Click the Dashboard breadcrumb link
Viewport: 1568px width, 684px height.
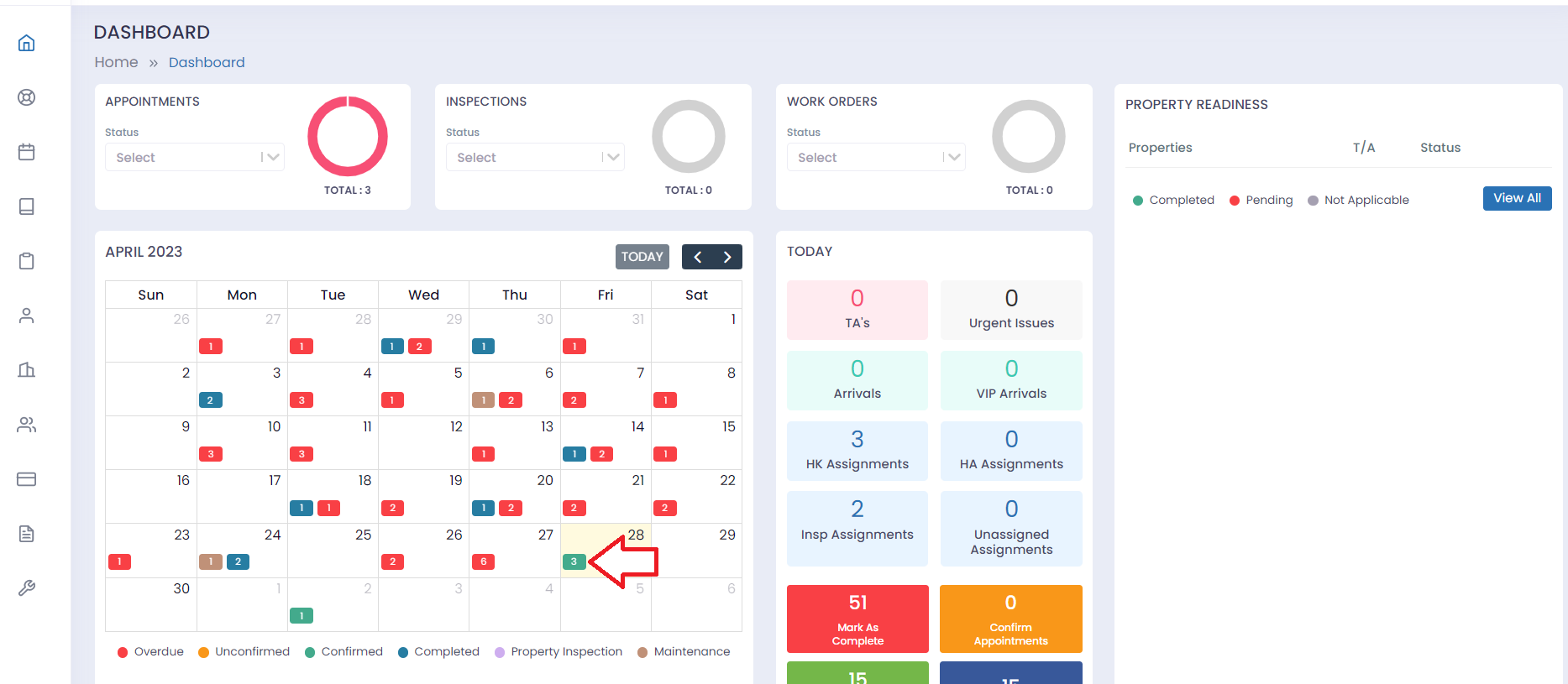click(207, 62)
